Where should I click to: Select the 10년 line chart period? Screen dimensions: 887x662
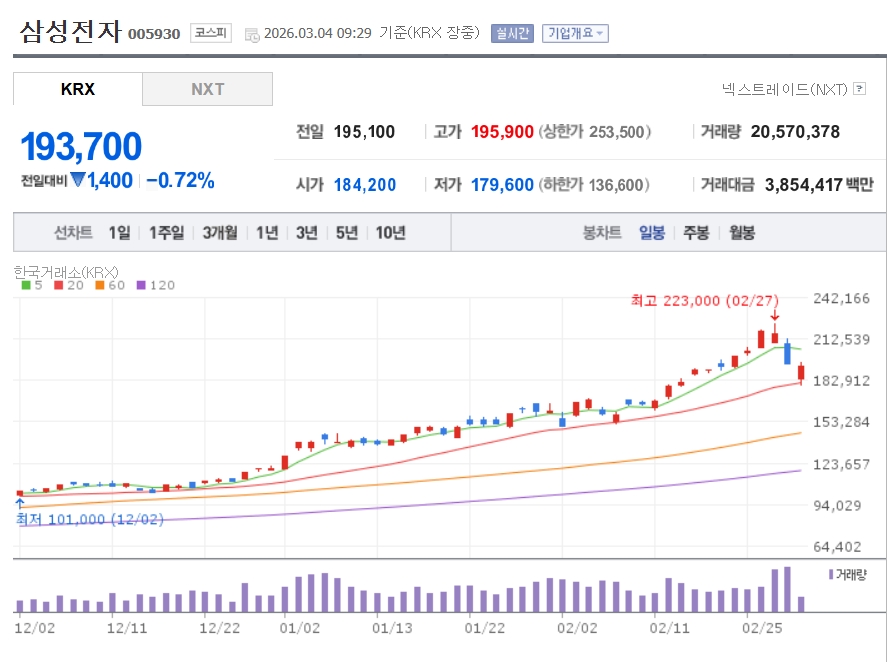[390, 232]
